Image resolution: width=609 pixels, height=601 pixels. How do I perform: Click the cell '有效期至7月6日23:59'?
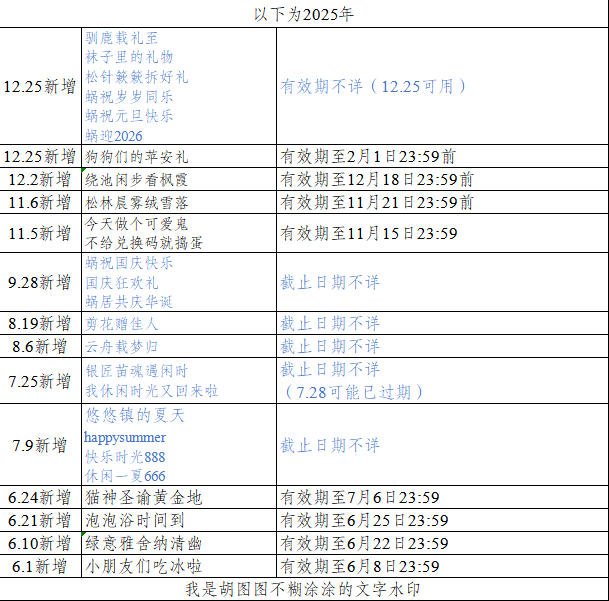pos(360,497)
